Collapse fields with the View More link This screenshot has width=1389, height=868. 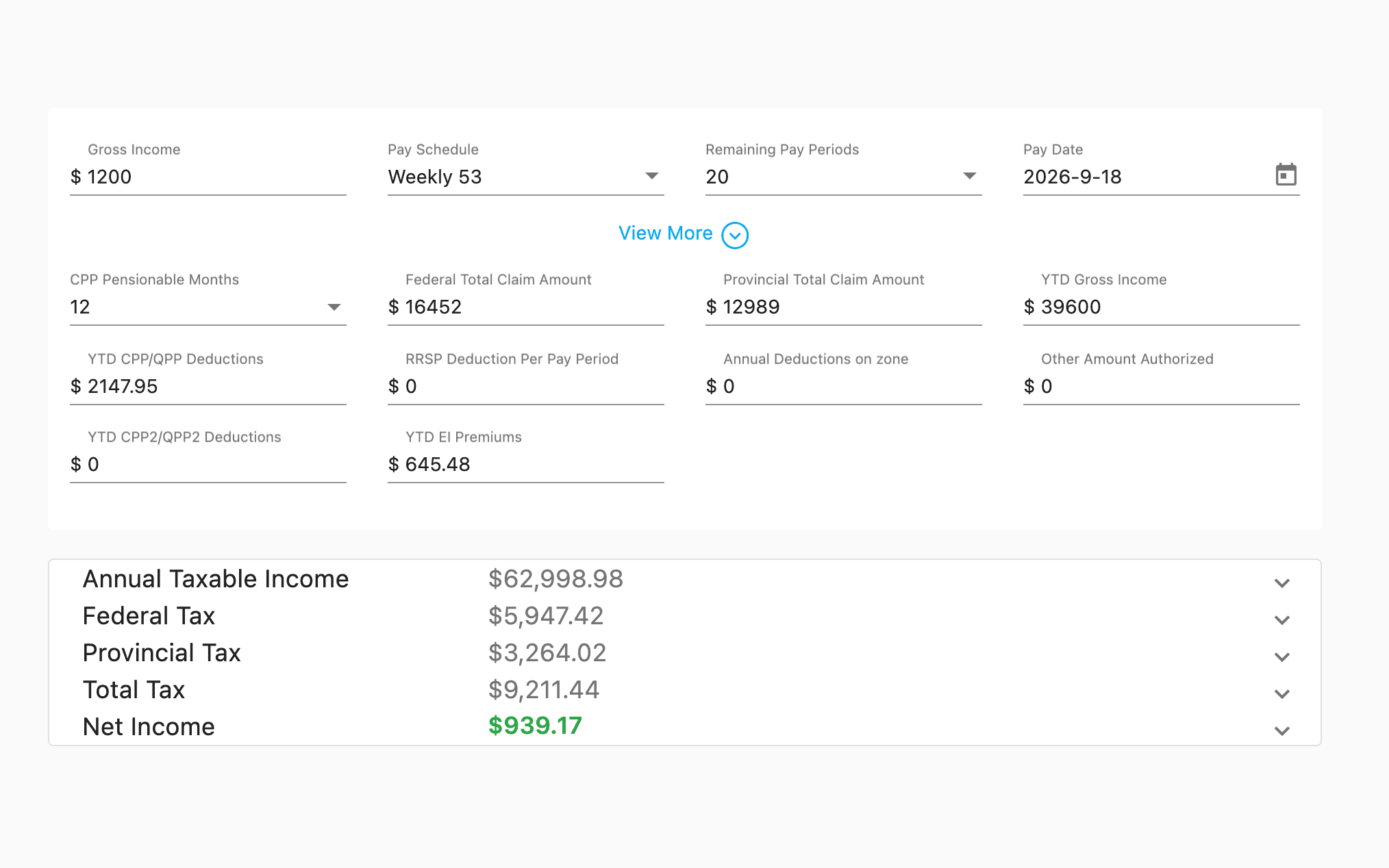click(666, 233)
